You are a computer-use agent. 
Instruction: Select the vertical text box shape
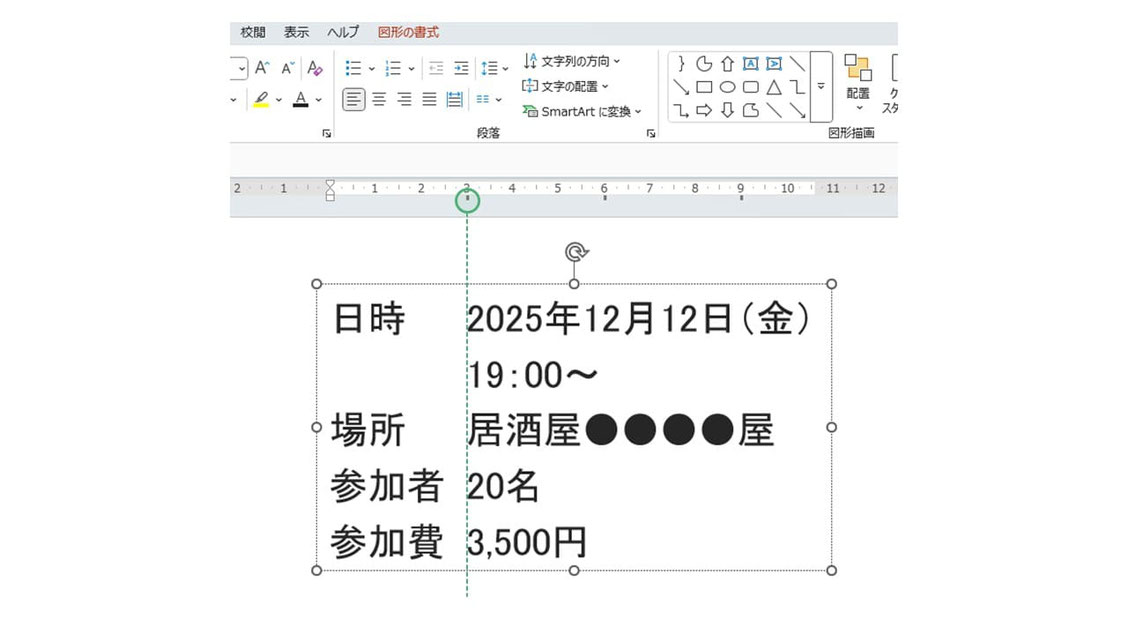(773, 64)
